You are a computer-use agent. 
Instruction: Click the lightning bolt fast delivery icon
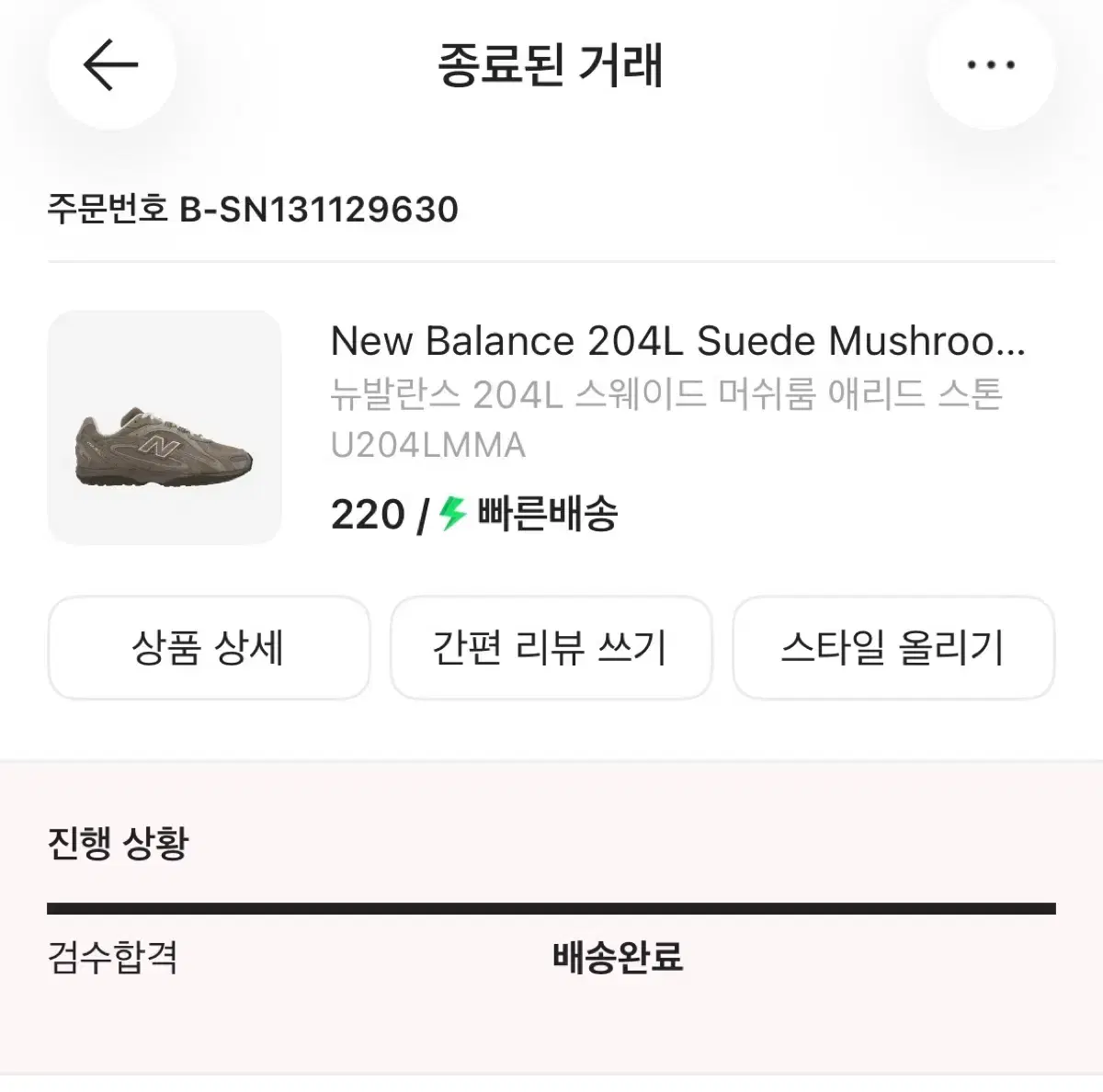tap(449, 515)
